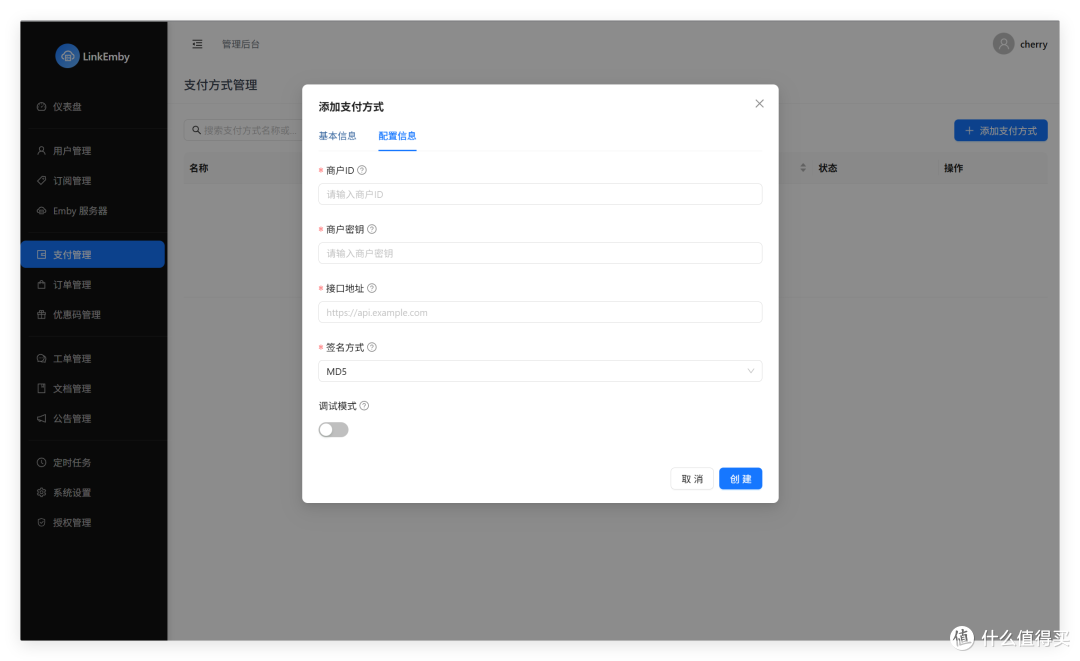Click the 操作 column header
Viewport: 1080px width, 661px height.
point(953,168)
